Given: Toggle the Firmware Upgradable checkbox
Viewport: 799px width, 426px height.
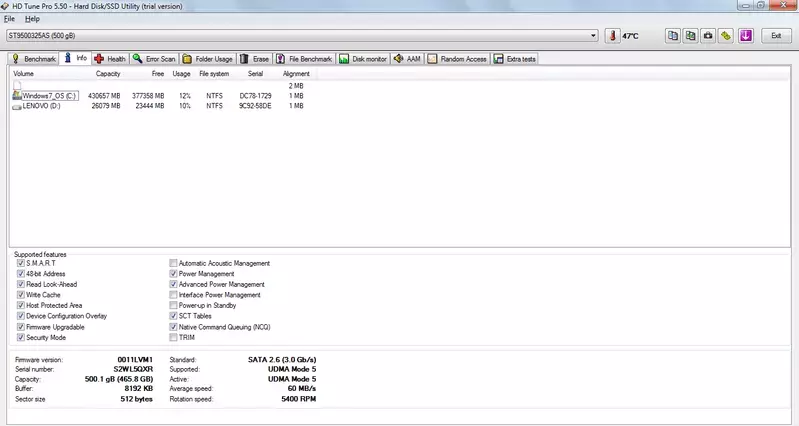Looking at the screenshot, I should pyautogui.click(x=21, y=327).
